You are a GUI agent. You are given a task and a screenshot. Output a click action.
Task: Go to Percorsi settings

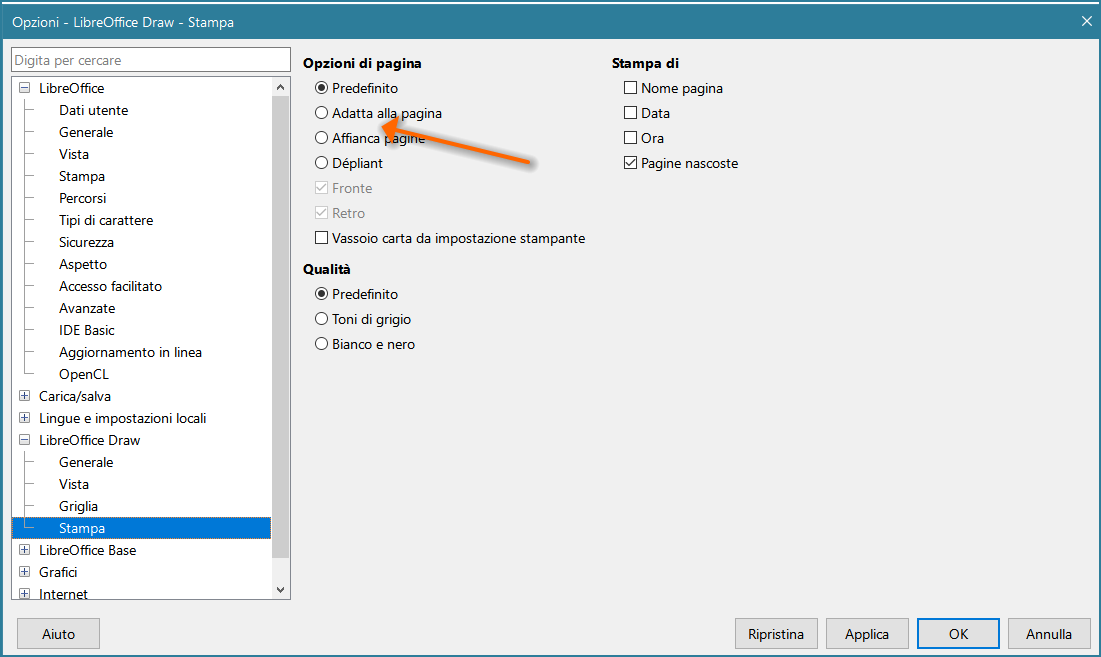pyautogui.click(x=82, y=198)
